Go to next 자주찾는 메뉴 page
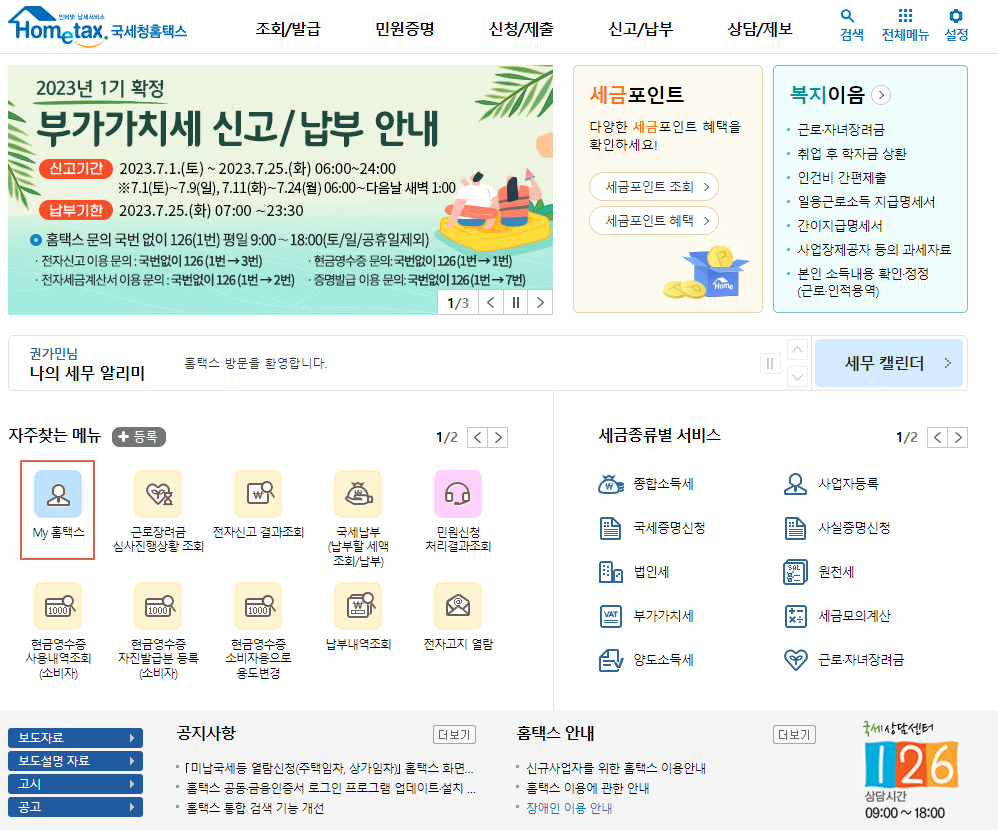This screenshot has height=830, width=998. point(498,437)
